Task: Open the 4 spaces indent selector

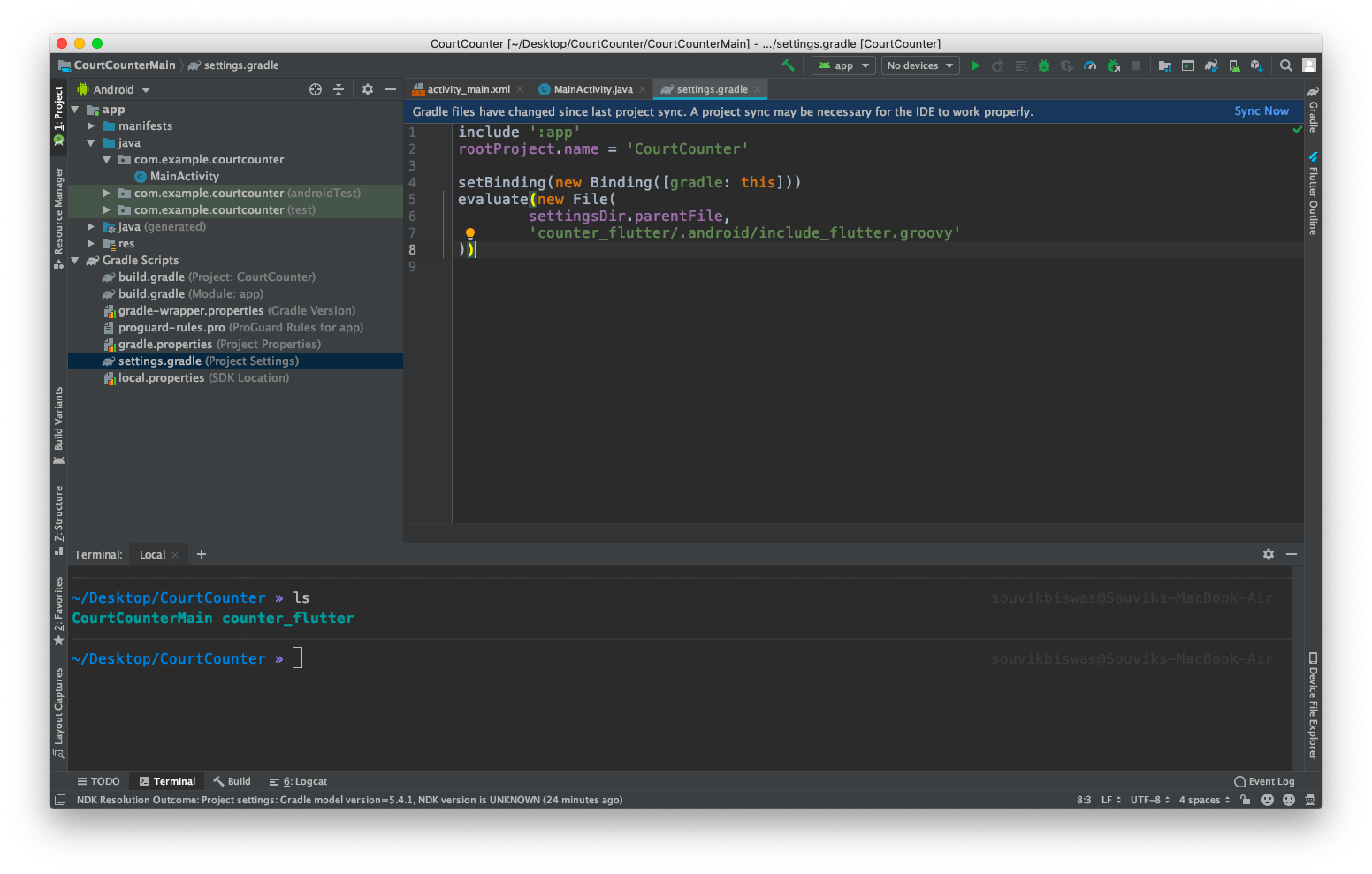Action: 1204,800
